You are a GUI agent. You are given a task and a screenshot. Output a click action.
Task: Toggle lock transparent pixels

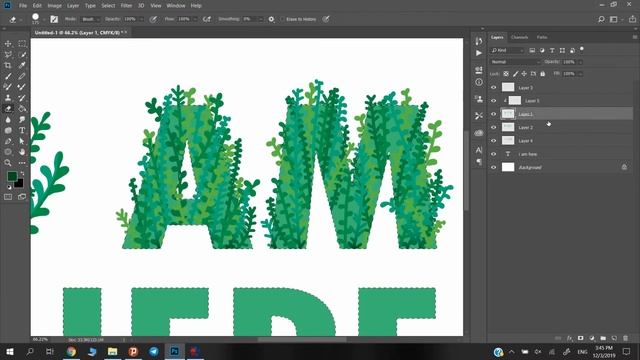(x=506, y=74)
